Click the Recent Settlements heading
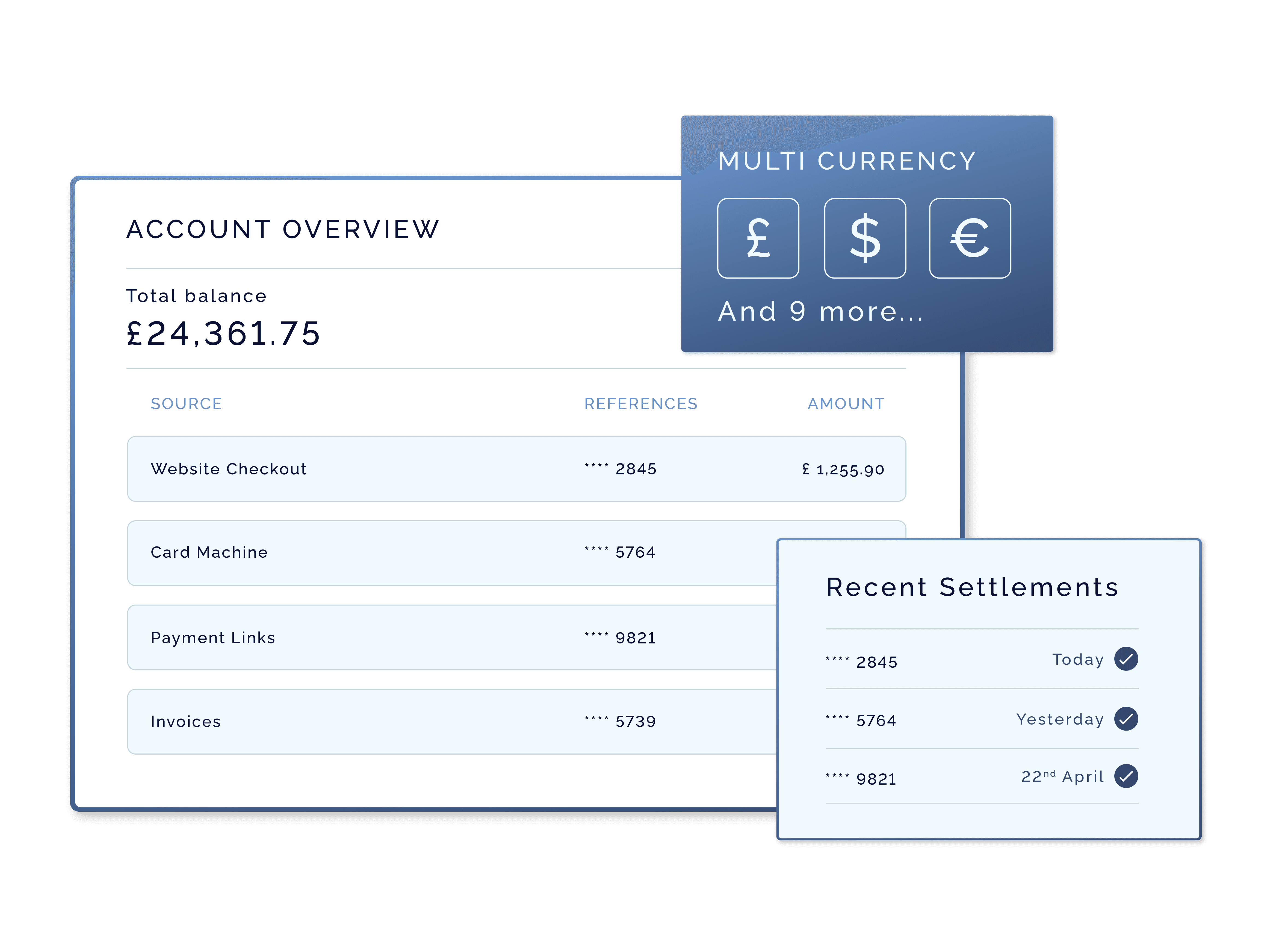The width and height of the screenshot is (1288, 925). tap(972, 587)
